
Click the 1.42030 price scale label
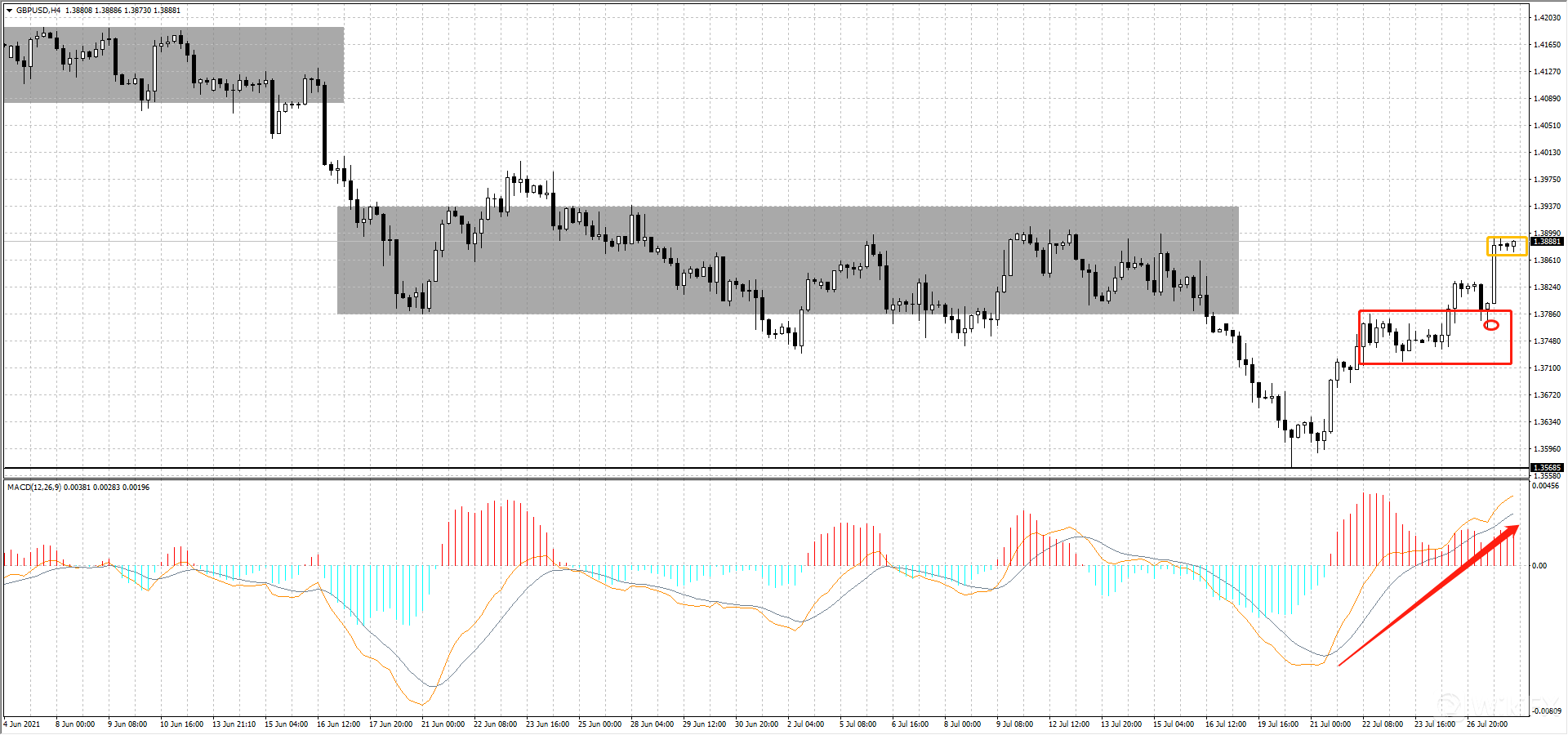tap(1547, 18)
